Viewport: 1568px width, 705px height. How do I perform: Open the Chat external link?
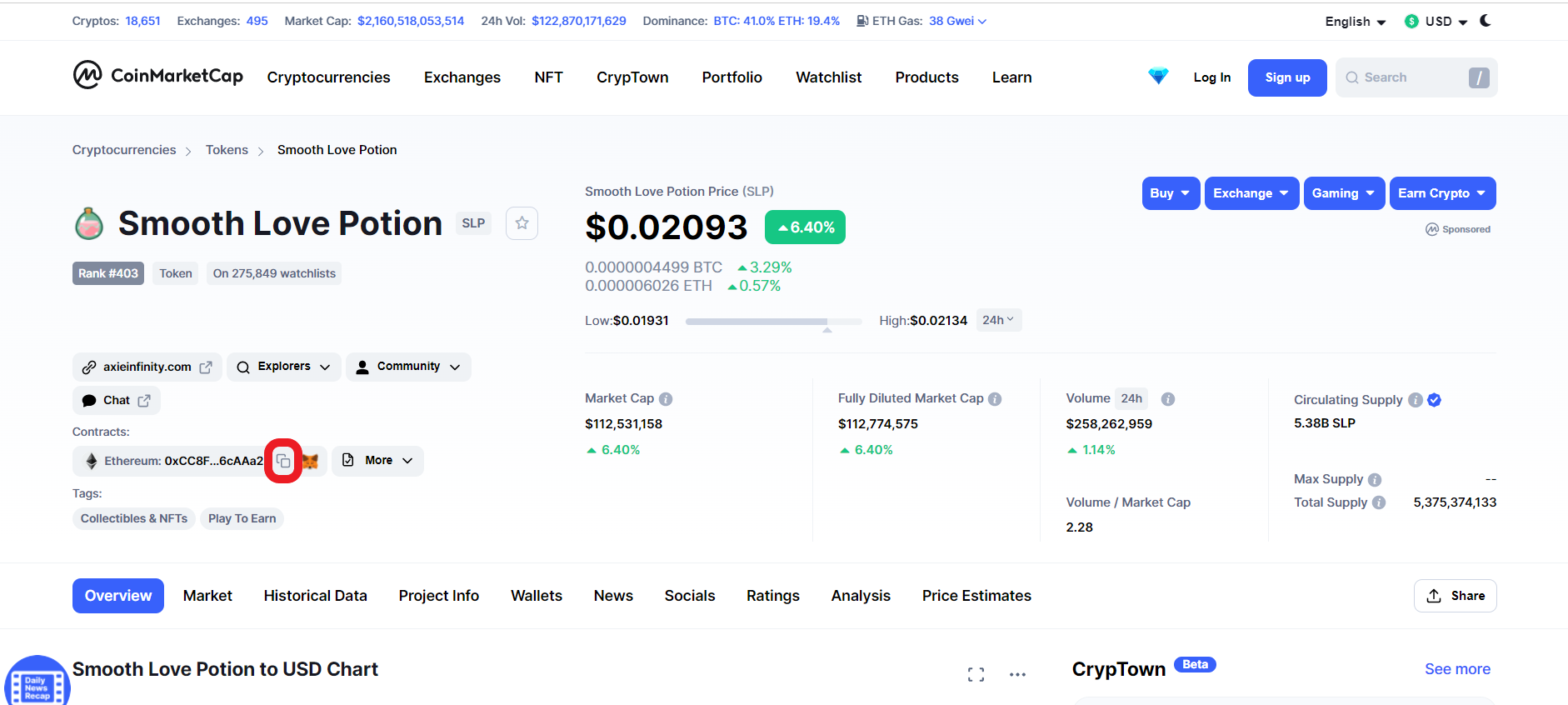coord(117,401)
